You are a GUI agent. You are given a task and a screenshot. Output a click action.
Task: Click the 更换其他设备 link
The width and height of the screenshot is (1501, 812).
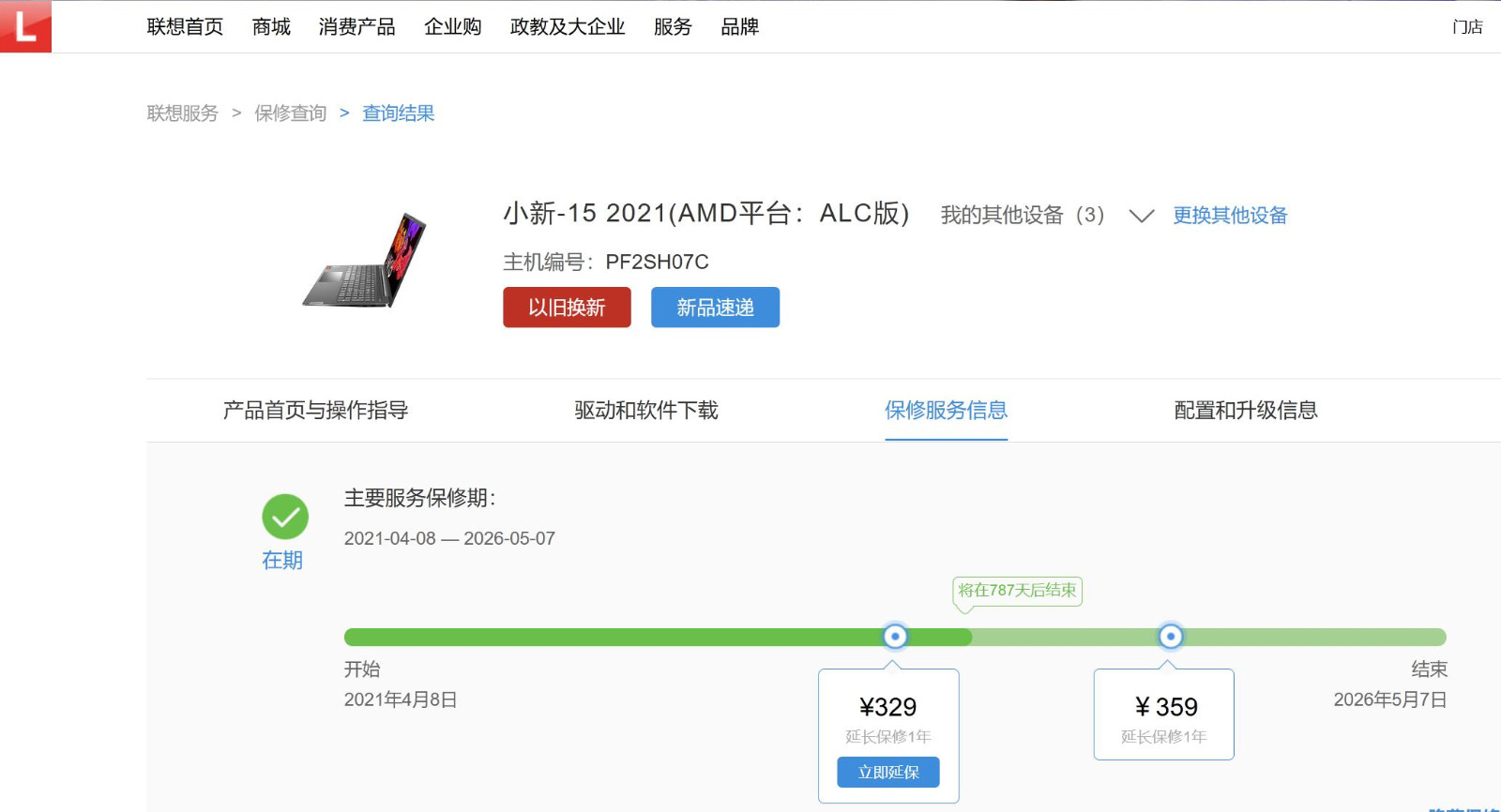click(x=1230, y=216)
